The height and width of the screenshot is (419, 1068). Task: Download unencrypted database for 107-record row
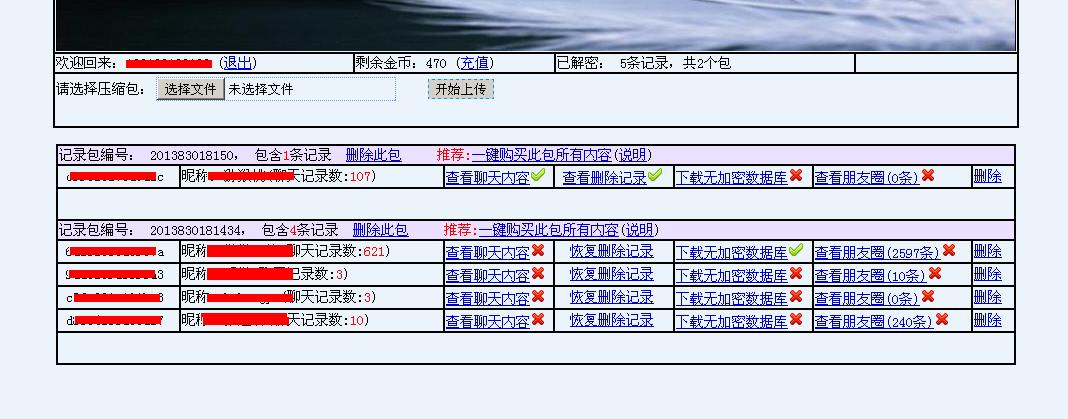point(732,177)
